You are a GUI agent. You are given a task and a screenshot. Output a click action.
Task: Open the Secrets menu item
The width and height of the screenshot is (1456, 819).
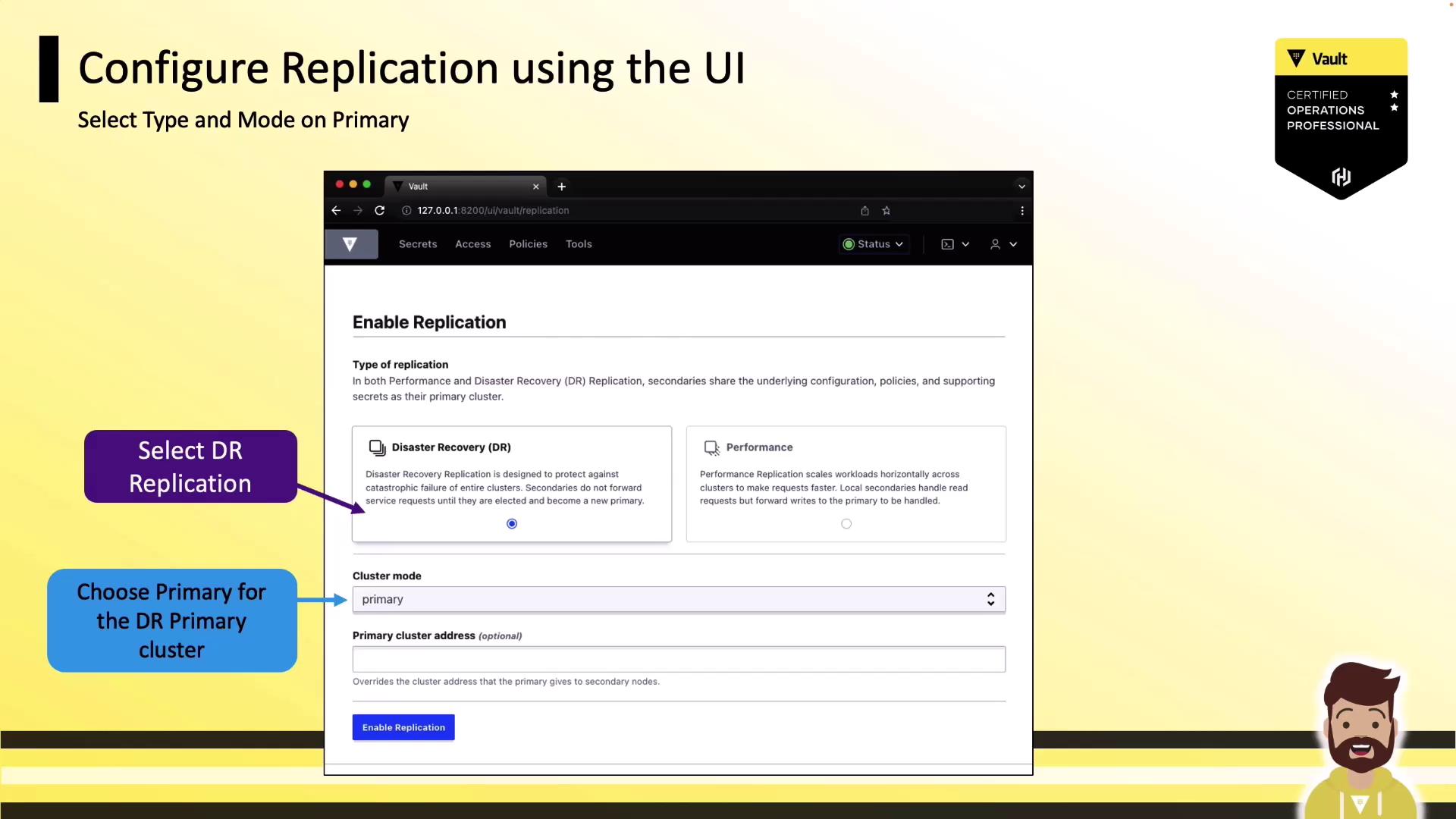418,244
